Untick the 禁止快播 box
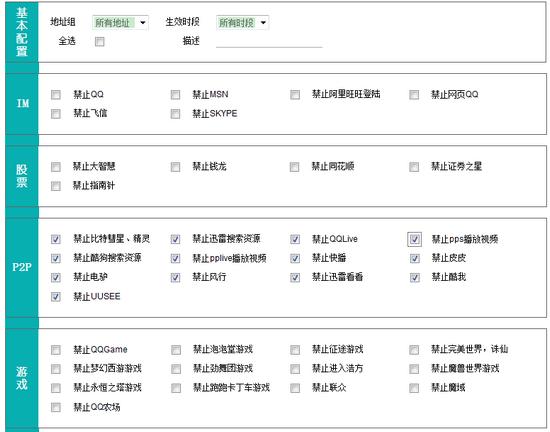Image resolution: width=550 pixels, height=432 pixels. 295,258
